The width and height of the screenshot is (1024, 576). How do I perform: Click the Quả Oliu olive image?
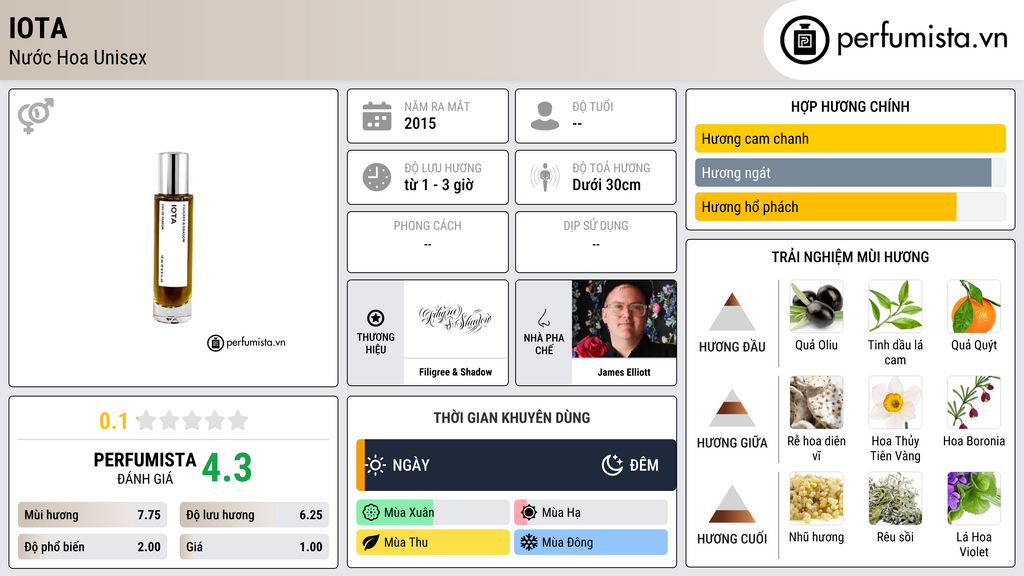pyautogui.click(x=816, y=307)
